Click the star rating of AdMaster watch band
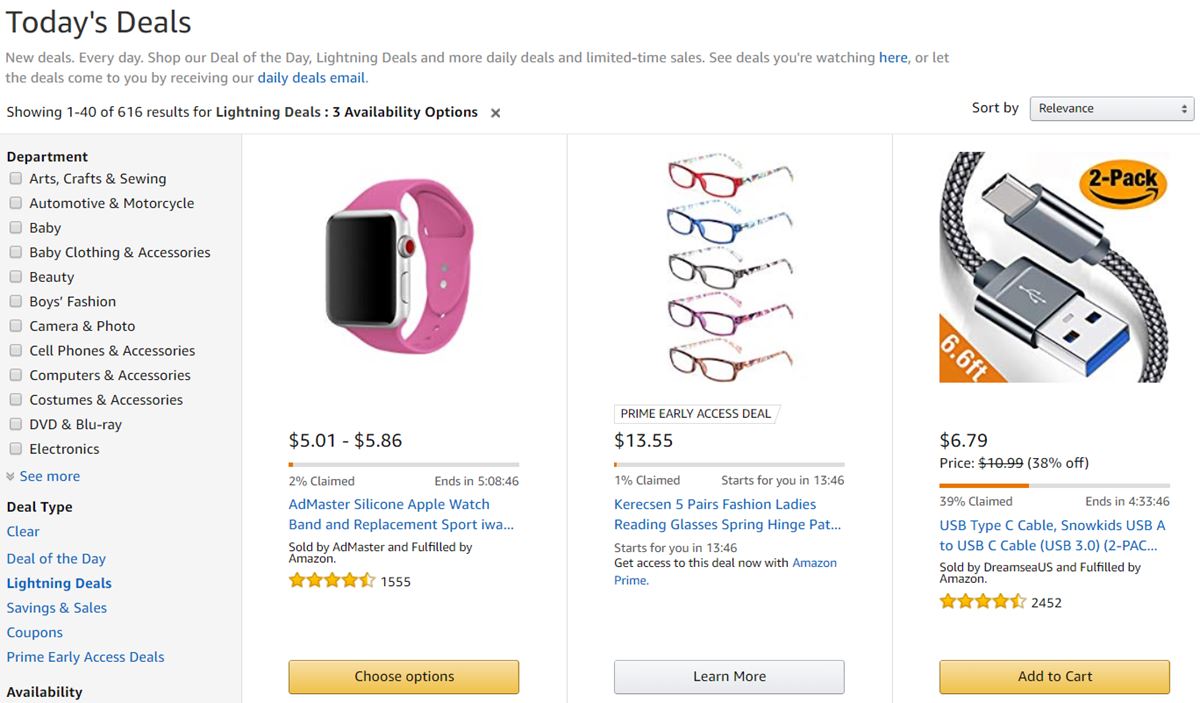Screen dimensions: 1200x703 pyautogui.click(x=332, y=580)
